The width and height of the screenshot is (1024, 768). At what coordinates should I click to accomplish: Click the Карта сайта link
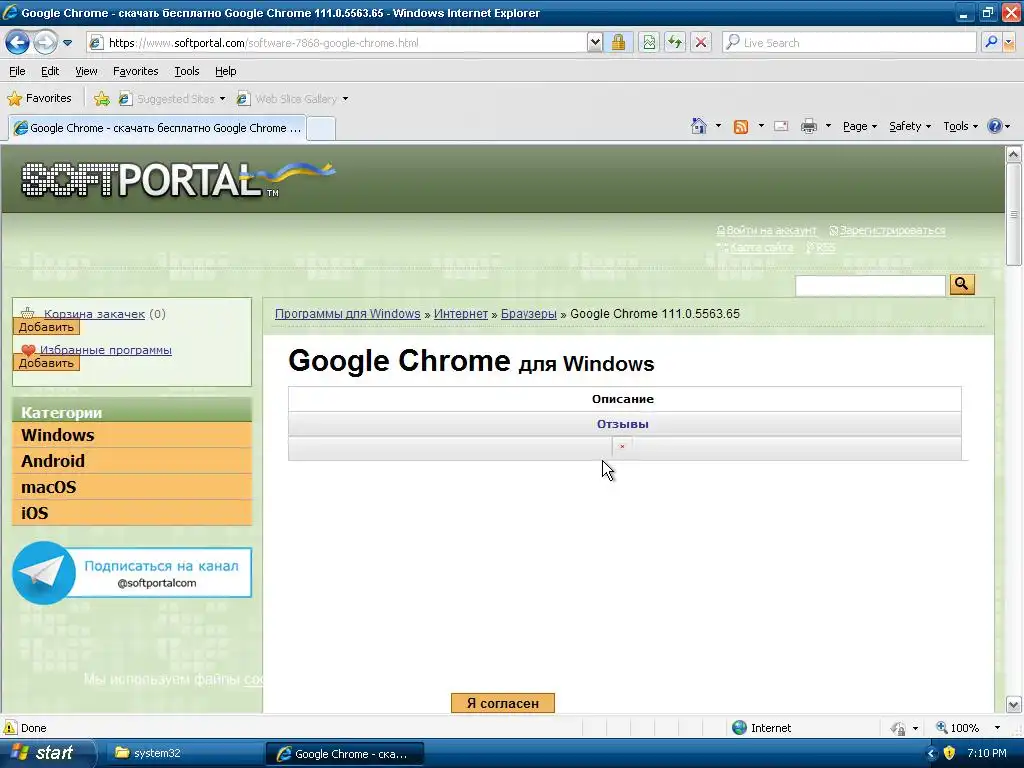(x=761, y=248)
